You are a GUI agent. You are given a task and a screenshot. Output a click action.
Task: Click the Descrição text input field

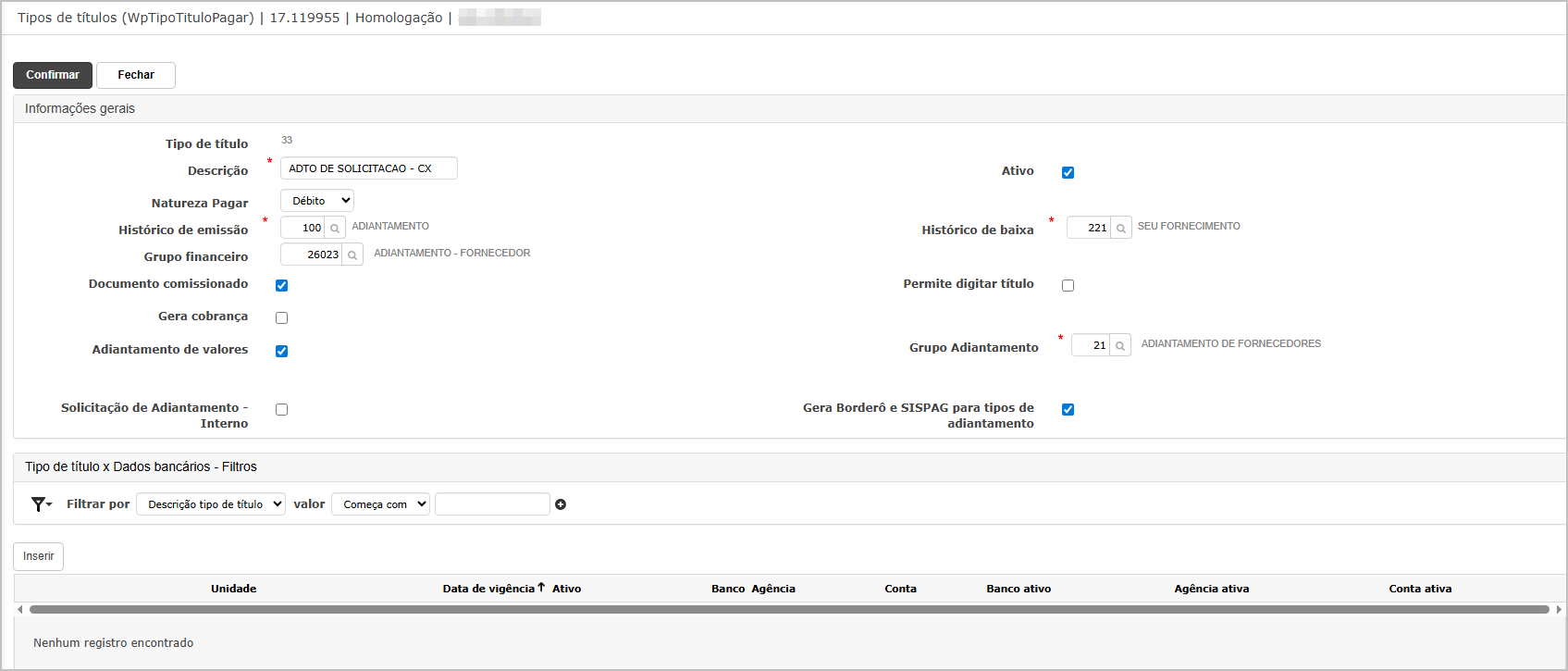[x=368, y=168]
